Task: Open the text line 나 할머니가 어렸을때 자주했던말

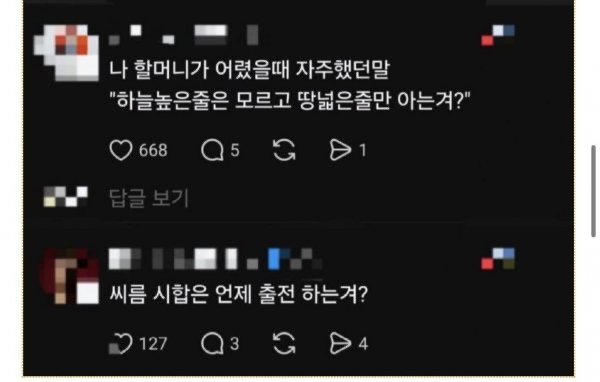Action: point(249,70)
